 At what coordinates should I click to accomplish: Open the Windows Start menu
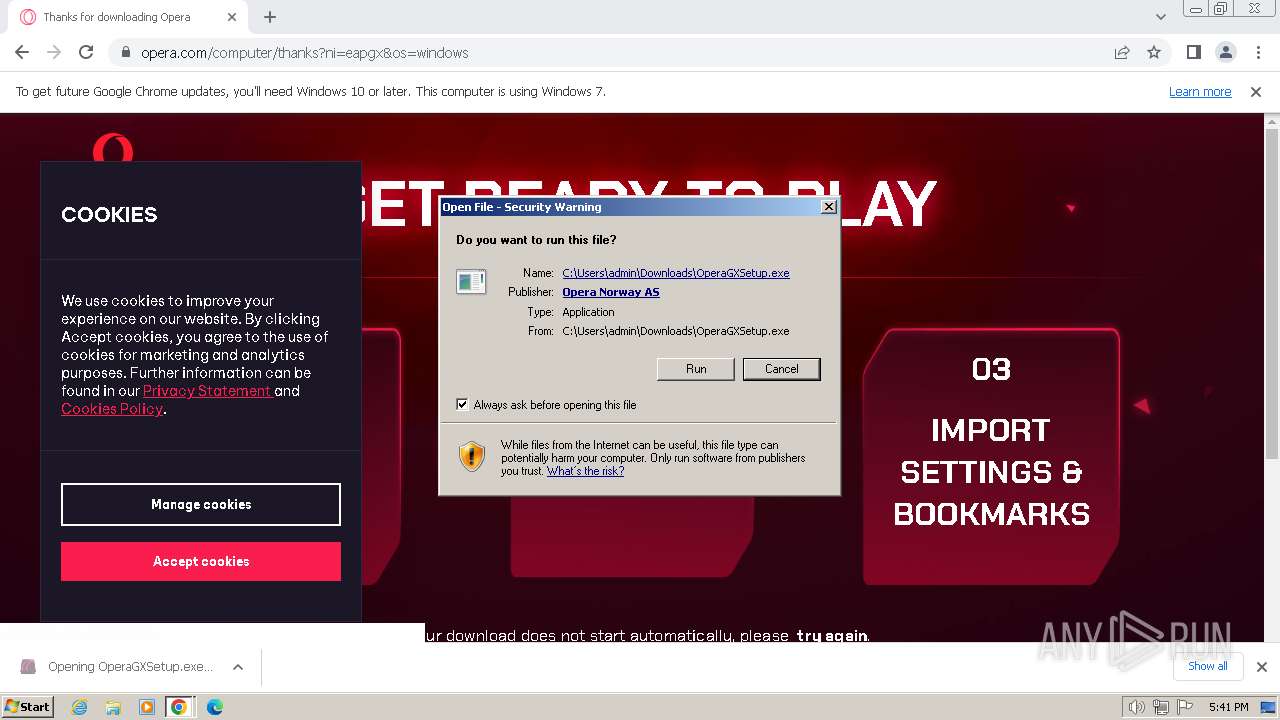point(28,706)
